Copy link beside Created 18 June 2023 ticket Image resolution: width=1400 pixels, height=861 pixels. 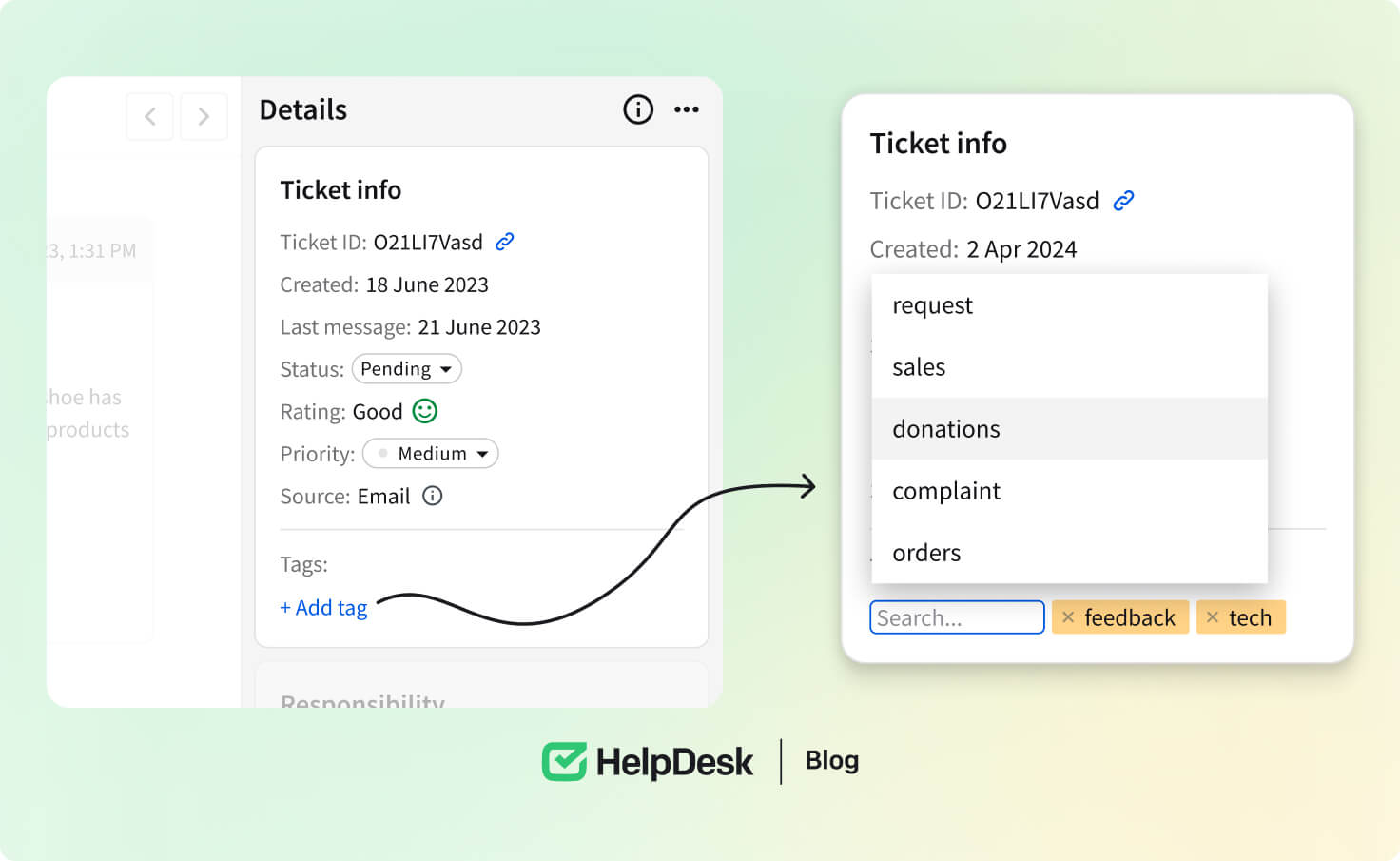[x=504, y=242]
